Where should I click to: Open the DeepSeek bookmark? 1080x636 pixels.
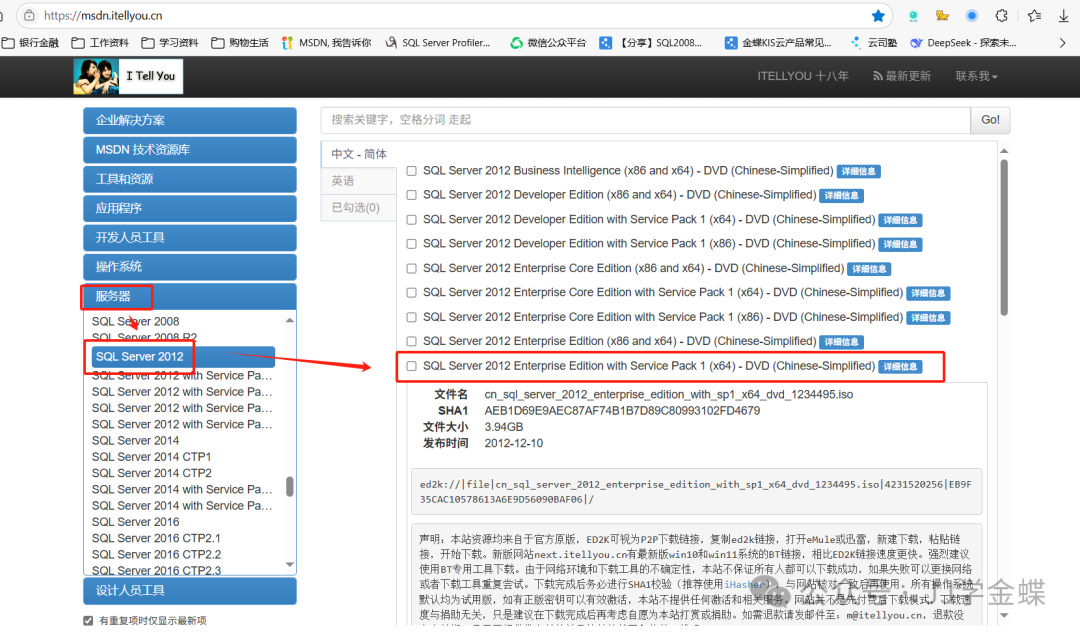(961, 43)
